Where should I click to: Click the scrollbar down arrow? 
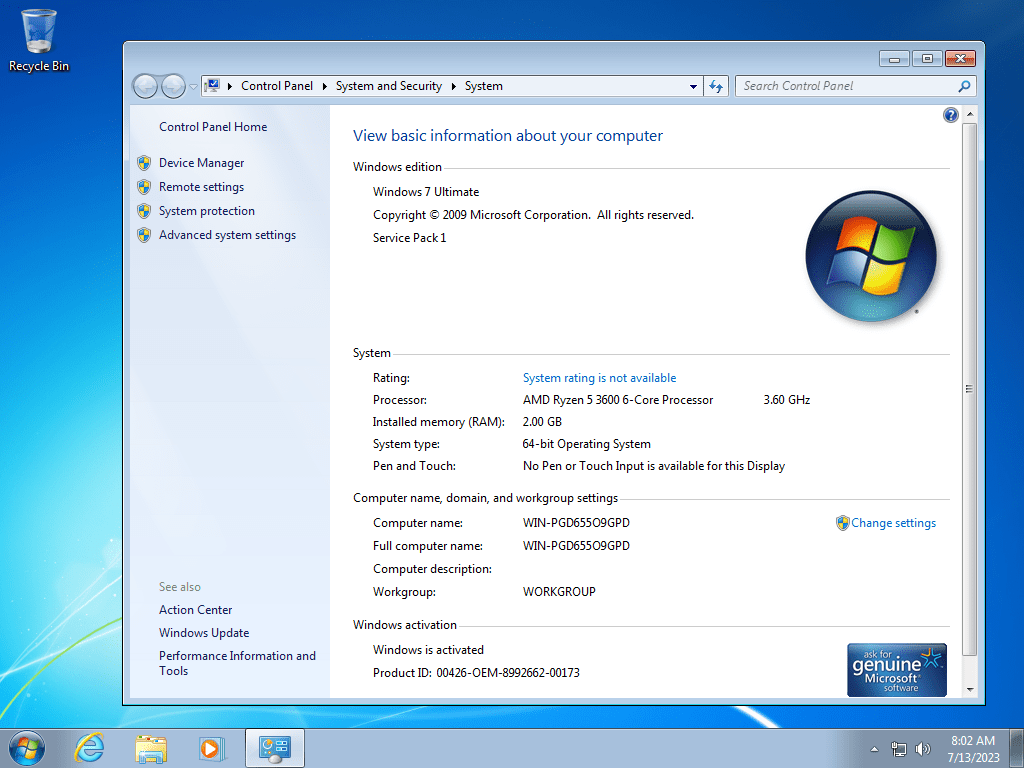coord(970,689)
